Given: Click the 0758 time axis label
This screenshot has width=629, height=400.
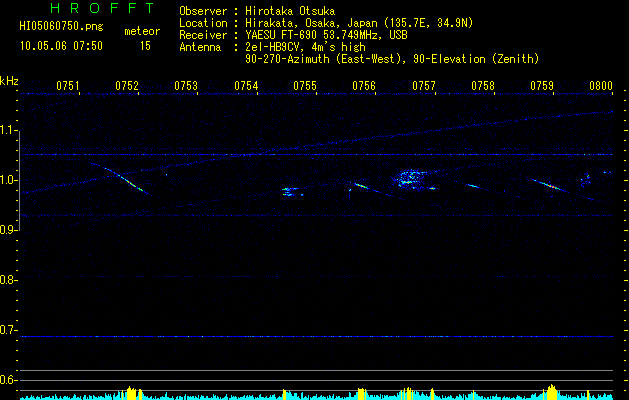Looking at the screenshot, I should tap(483, 85).
